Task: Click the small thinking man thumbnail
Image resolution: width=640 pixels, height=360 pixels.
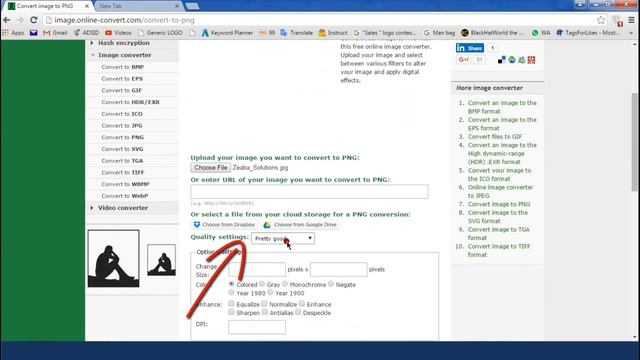Action: 162,260
